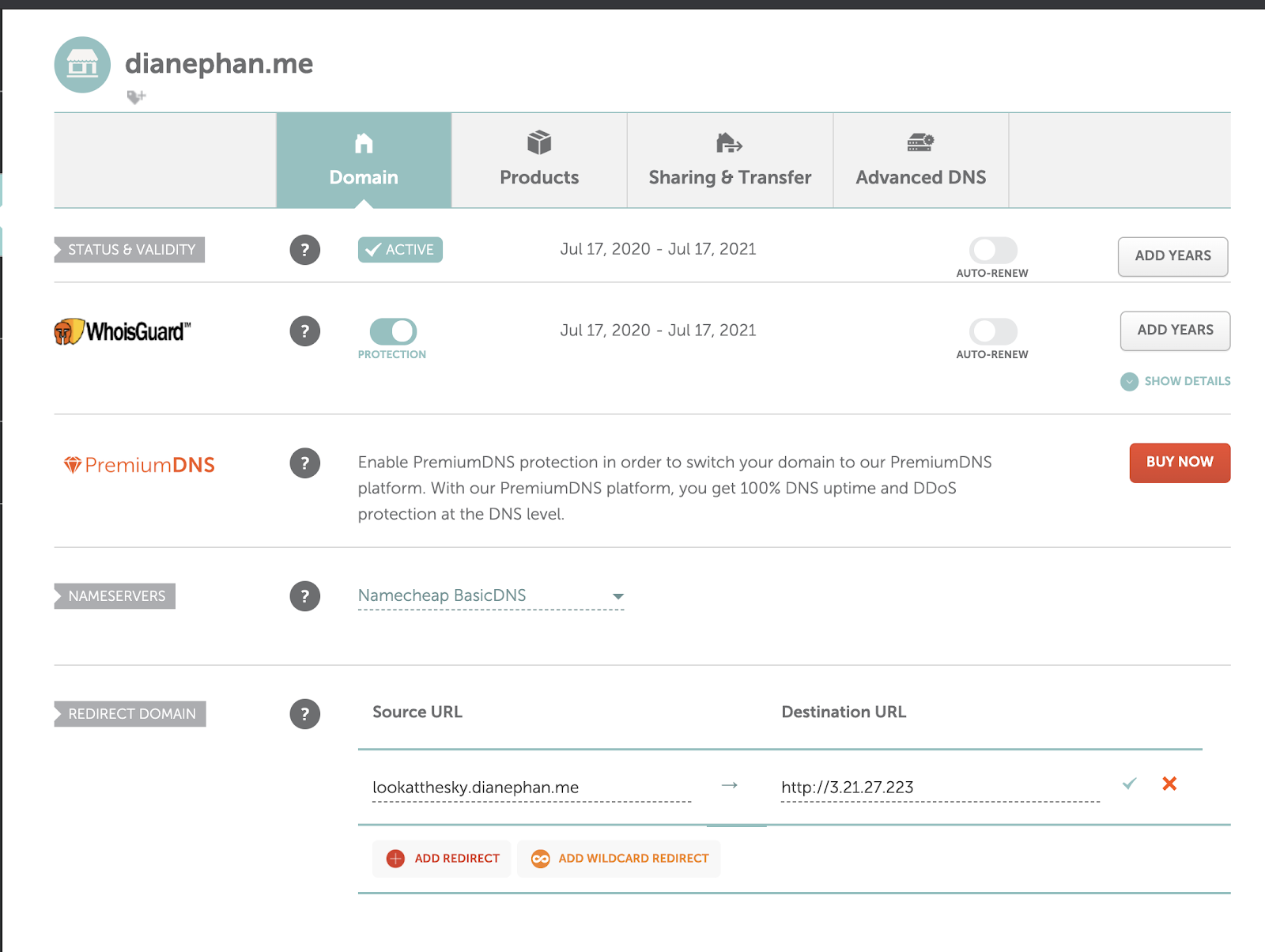Screen dimensions: 1265x952
Task: Click the infinity icon in Add Wildcard Redirect
Action: [541, 859]
